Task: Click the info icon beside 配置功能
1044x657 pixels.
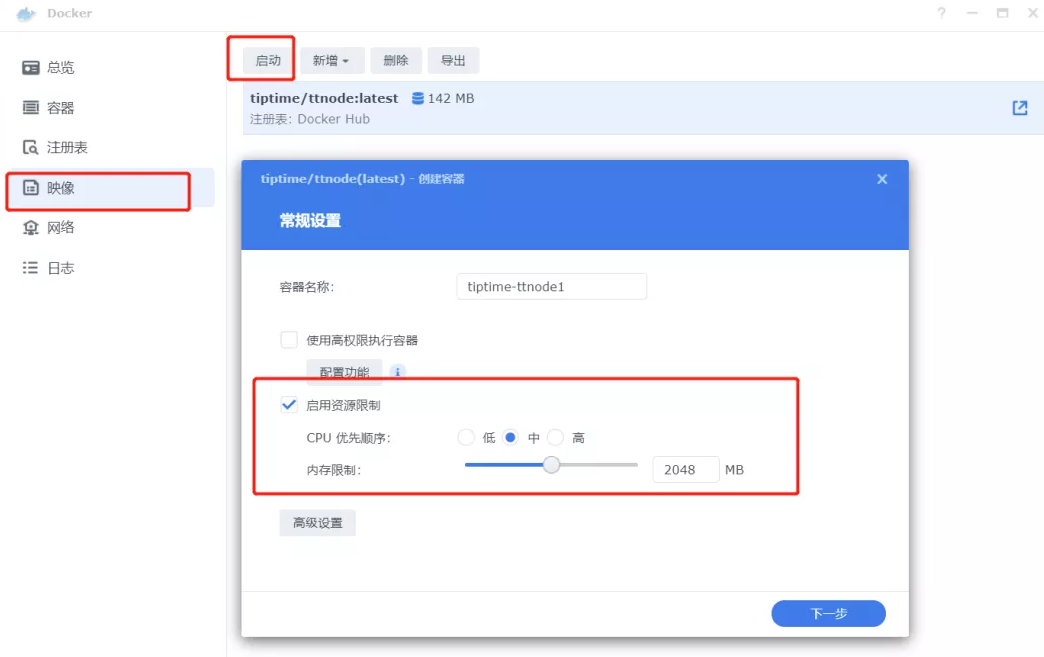Action: pyautogui.click(x=397, y=372)
